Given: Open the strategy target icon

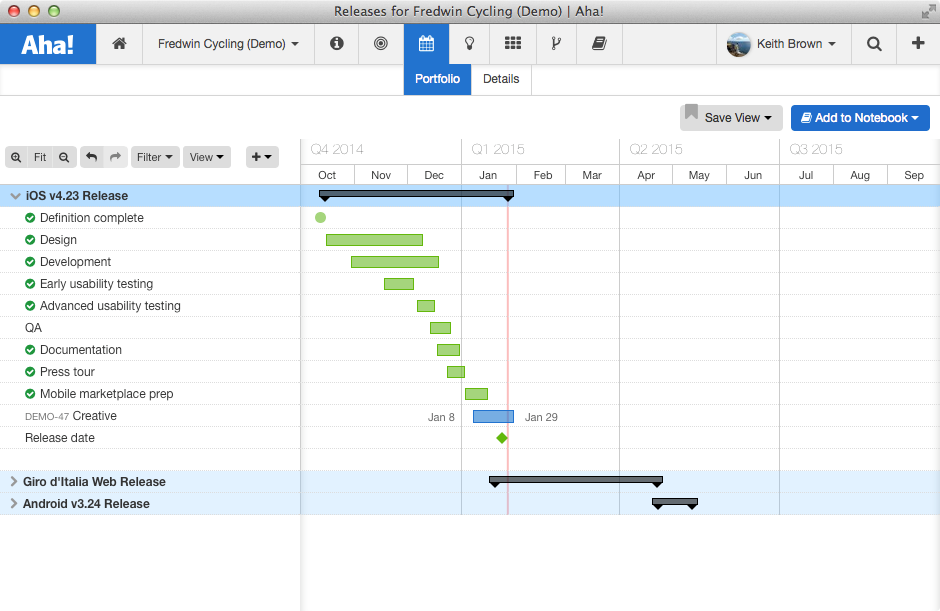Looking at the screenshot, I should tap(381, 43).
